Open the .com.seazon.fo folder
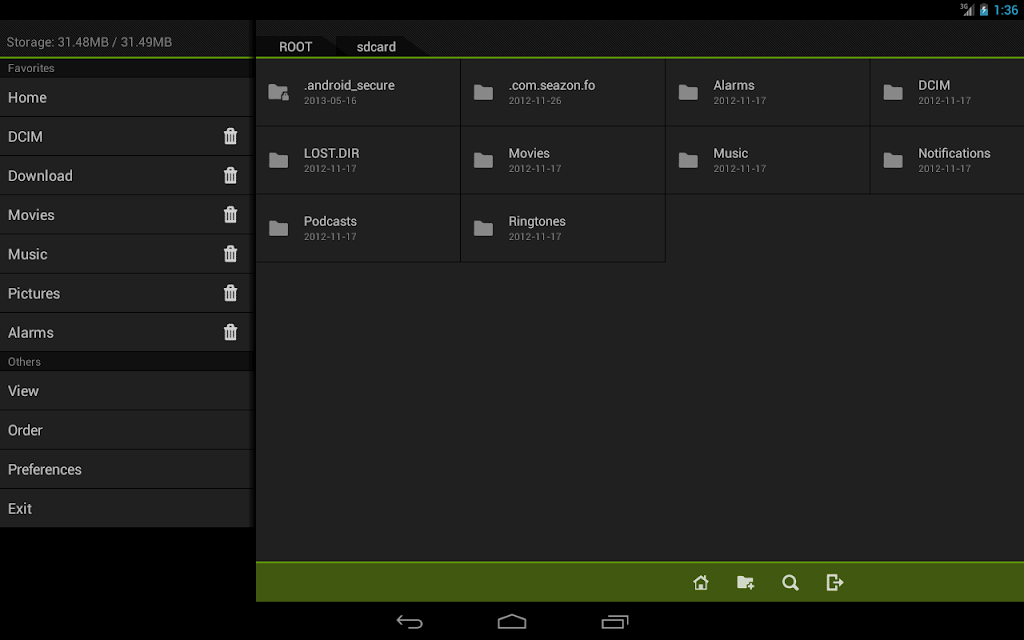The width and height of the screenshot is (1024, 640). [563, 92]
